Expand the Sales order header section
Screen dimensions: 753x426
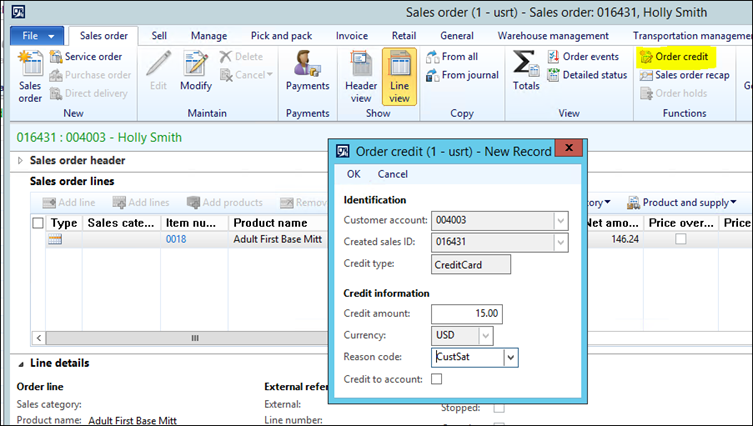(22, 160)
